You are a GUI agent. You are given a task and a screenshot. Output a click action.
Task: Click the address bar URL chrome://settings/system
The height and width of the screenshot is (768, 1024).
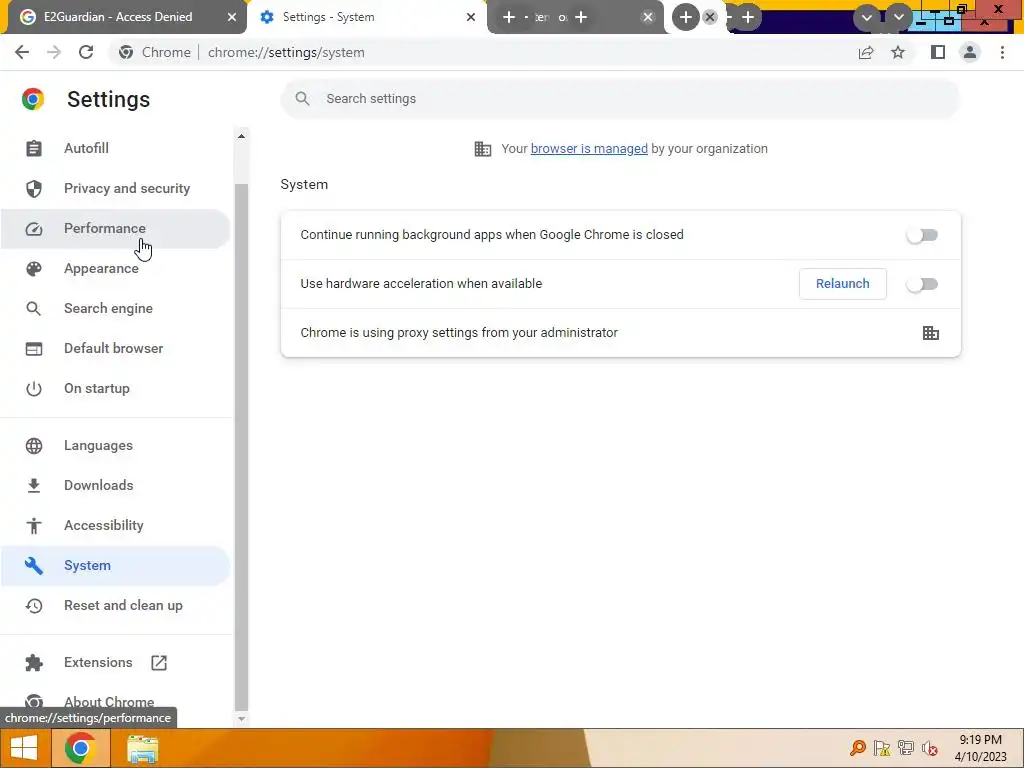286,52
